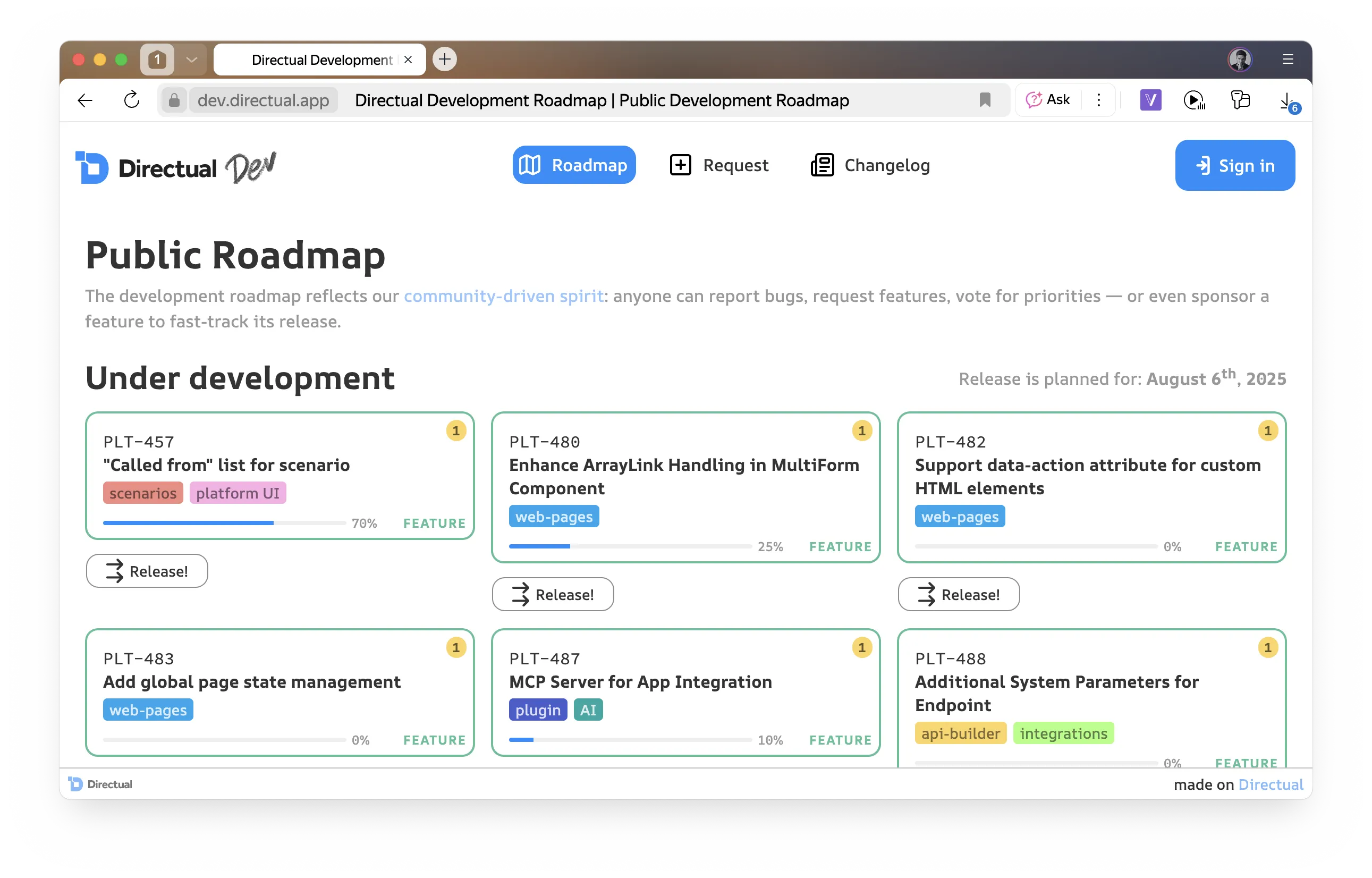1372x878 pixels.
Task: Click the dev.directual.app address field
Action: pyautogui.click(x=263, y=100)
